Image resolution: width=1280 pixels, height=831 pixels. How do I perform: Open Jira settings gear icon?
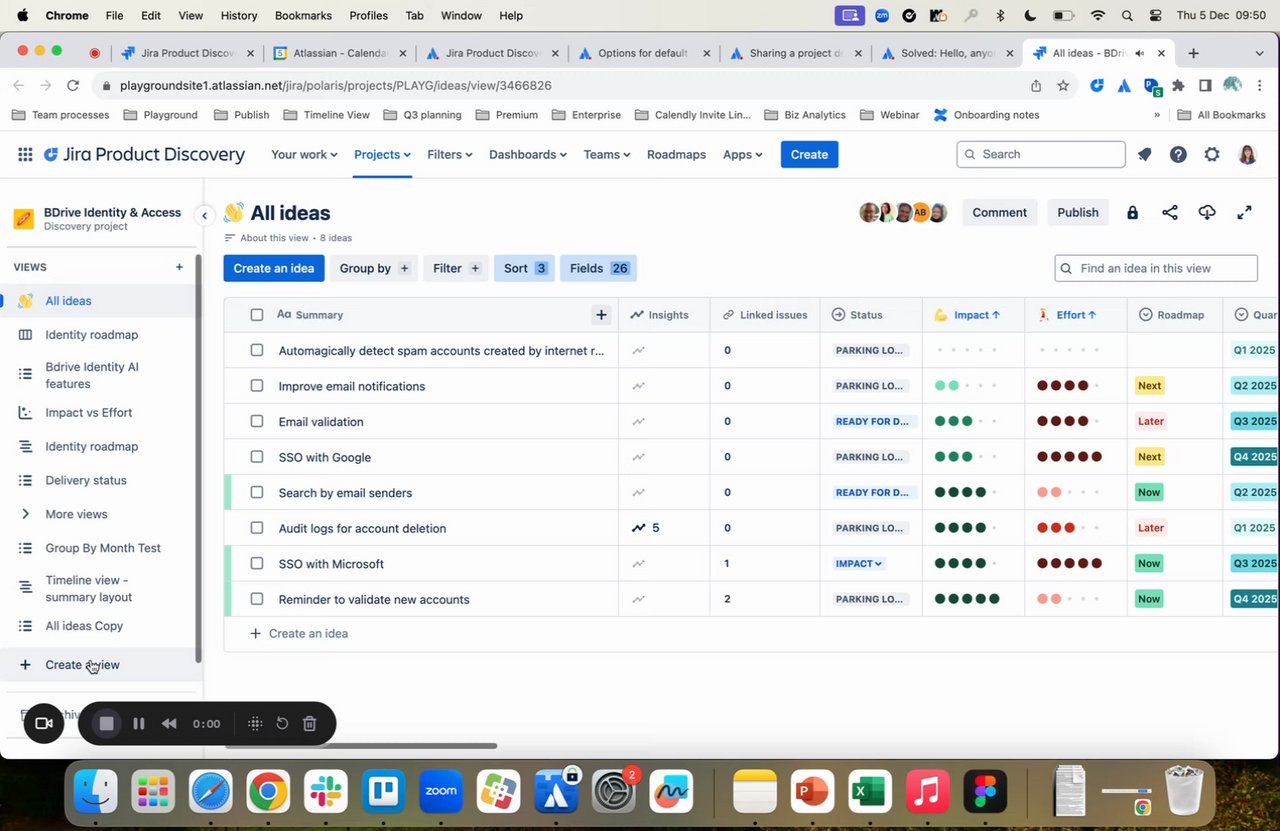click(1212, 154)
